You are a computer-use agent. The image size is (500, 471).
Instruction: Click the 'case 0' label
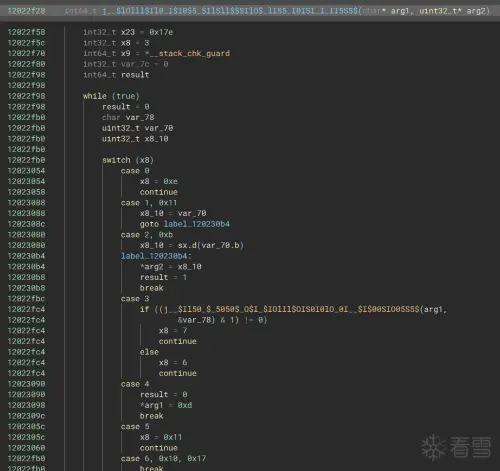click(x=135, y=171)
